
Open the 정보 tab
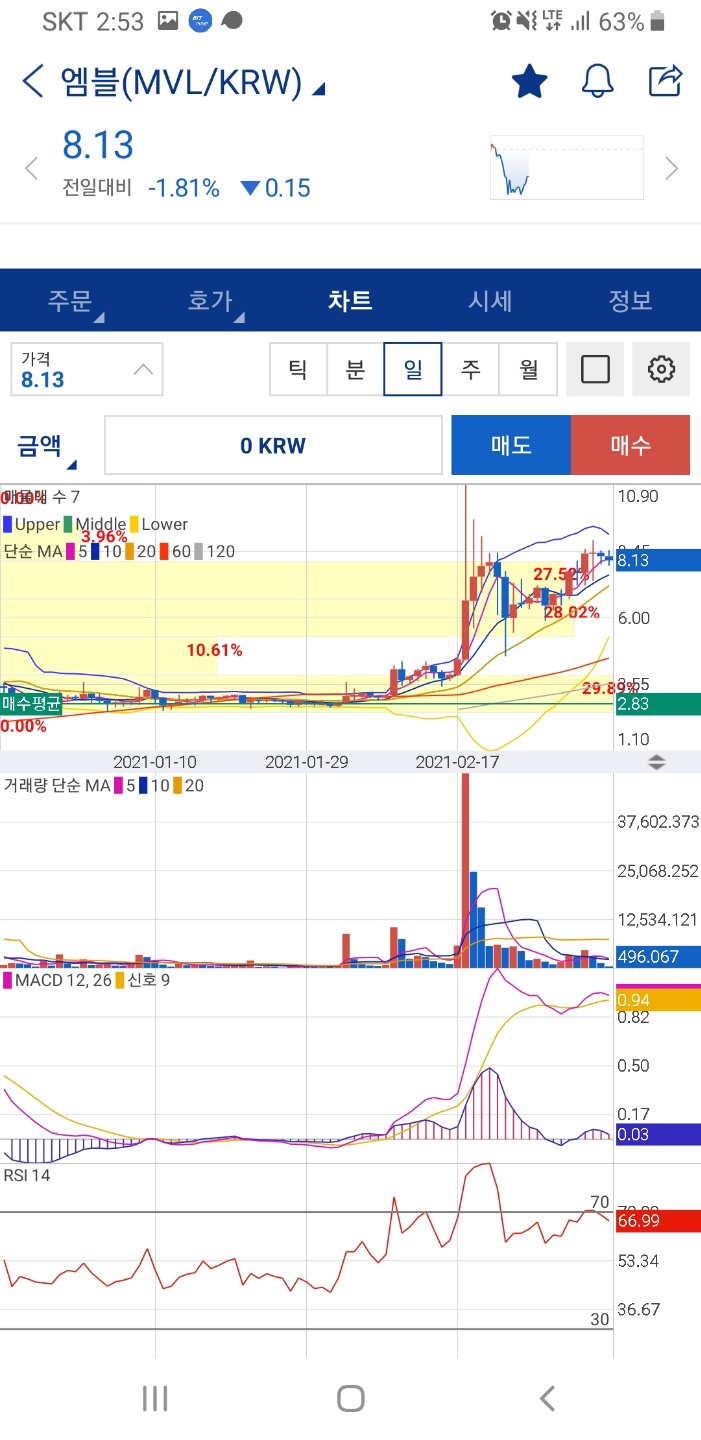click(630, 300)
